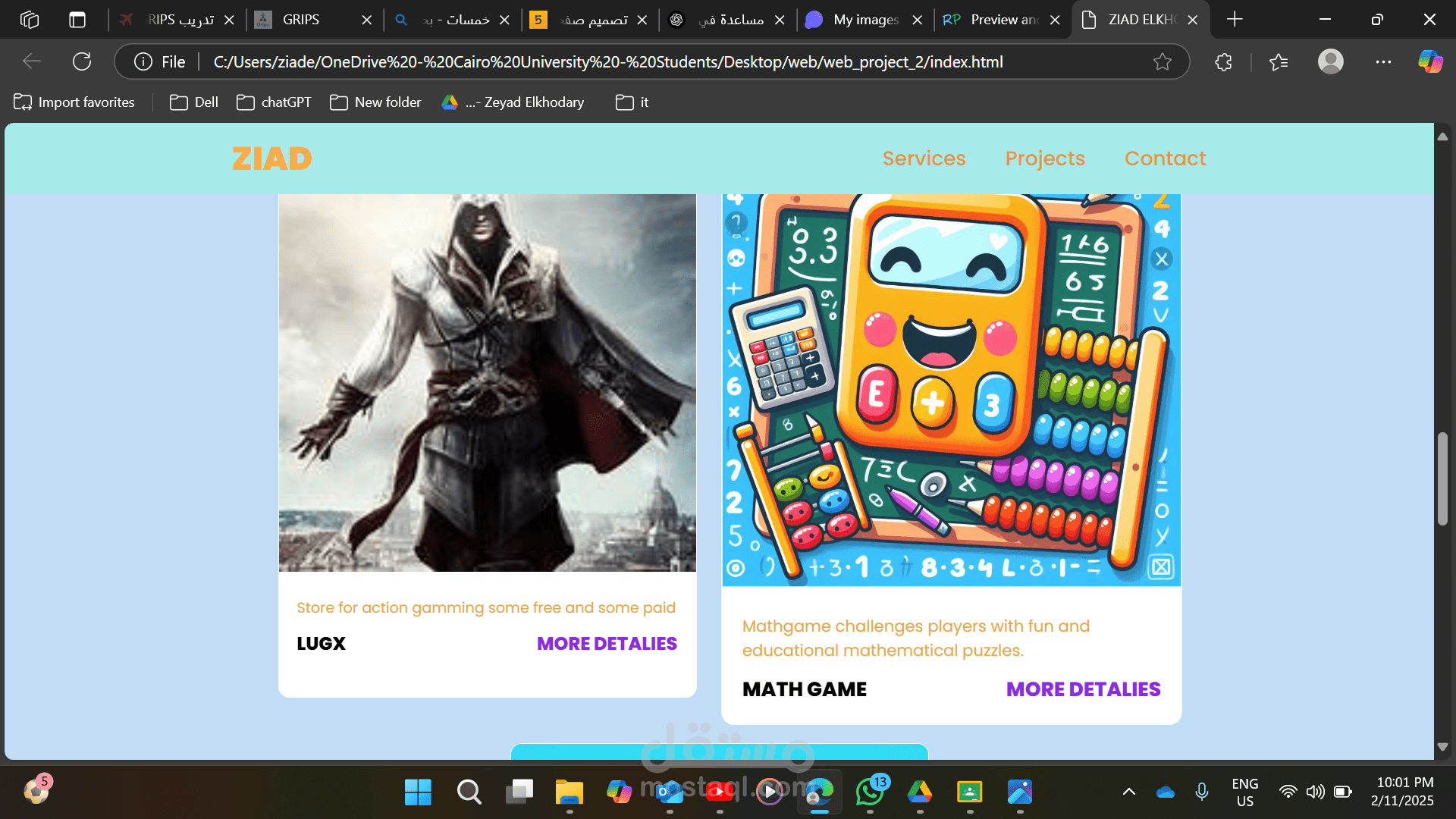Expand hidden system tray icons chevron

(1128, 792)
